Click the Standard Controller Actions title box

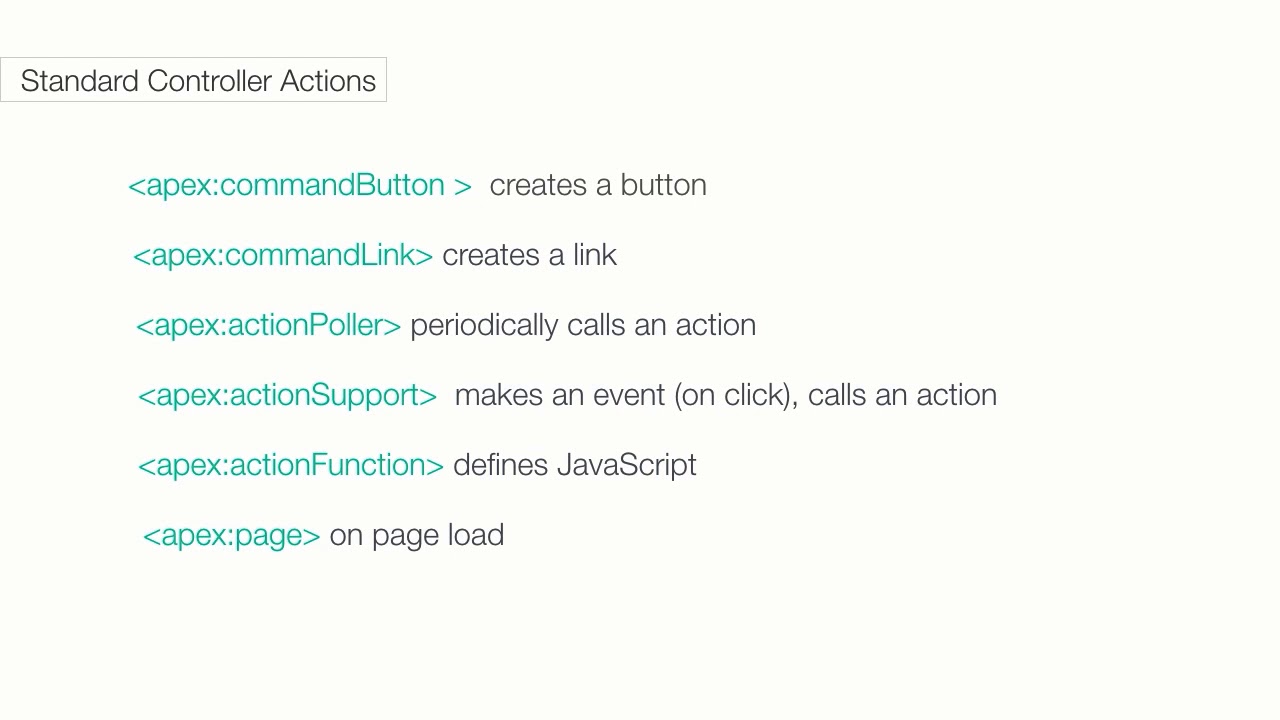(x=193, y=80)
